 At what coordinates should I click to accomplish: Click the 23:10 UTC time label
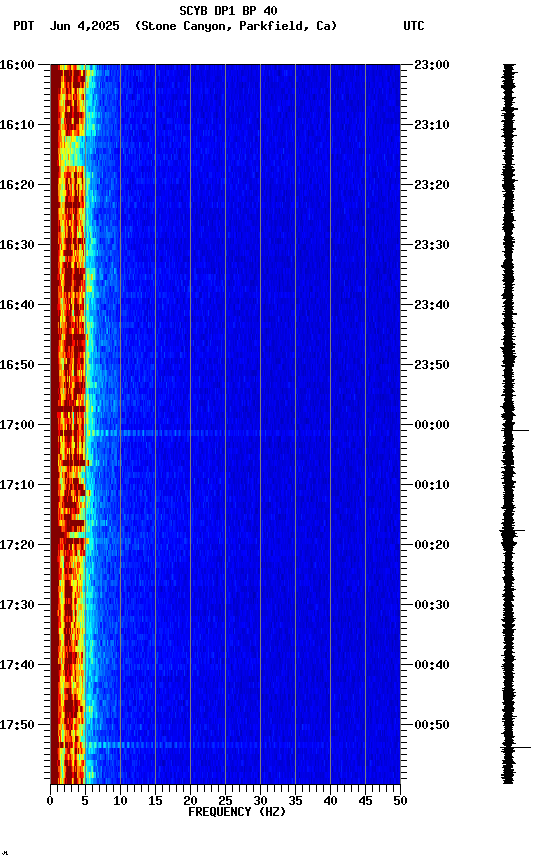[432, 125]
